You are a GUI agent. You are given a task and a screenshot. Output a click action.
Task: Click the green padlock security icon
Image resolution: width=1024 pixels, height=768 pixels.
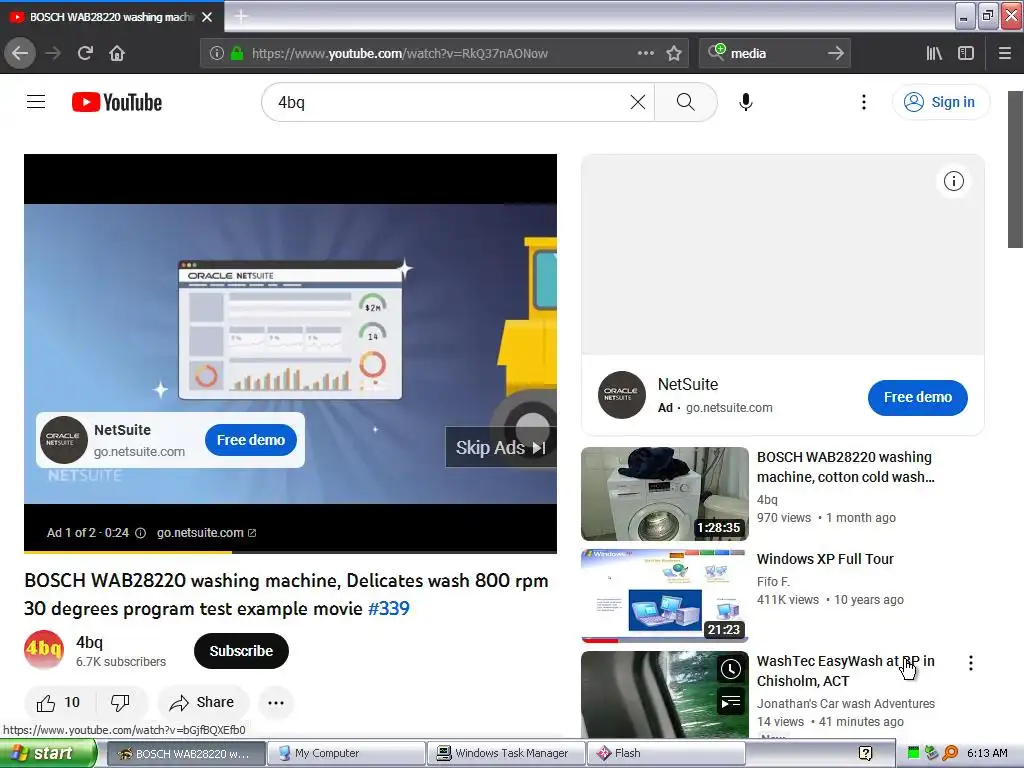click(237, 54)
